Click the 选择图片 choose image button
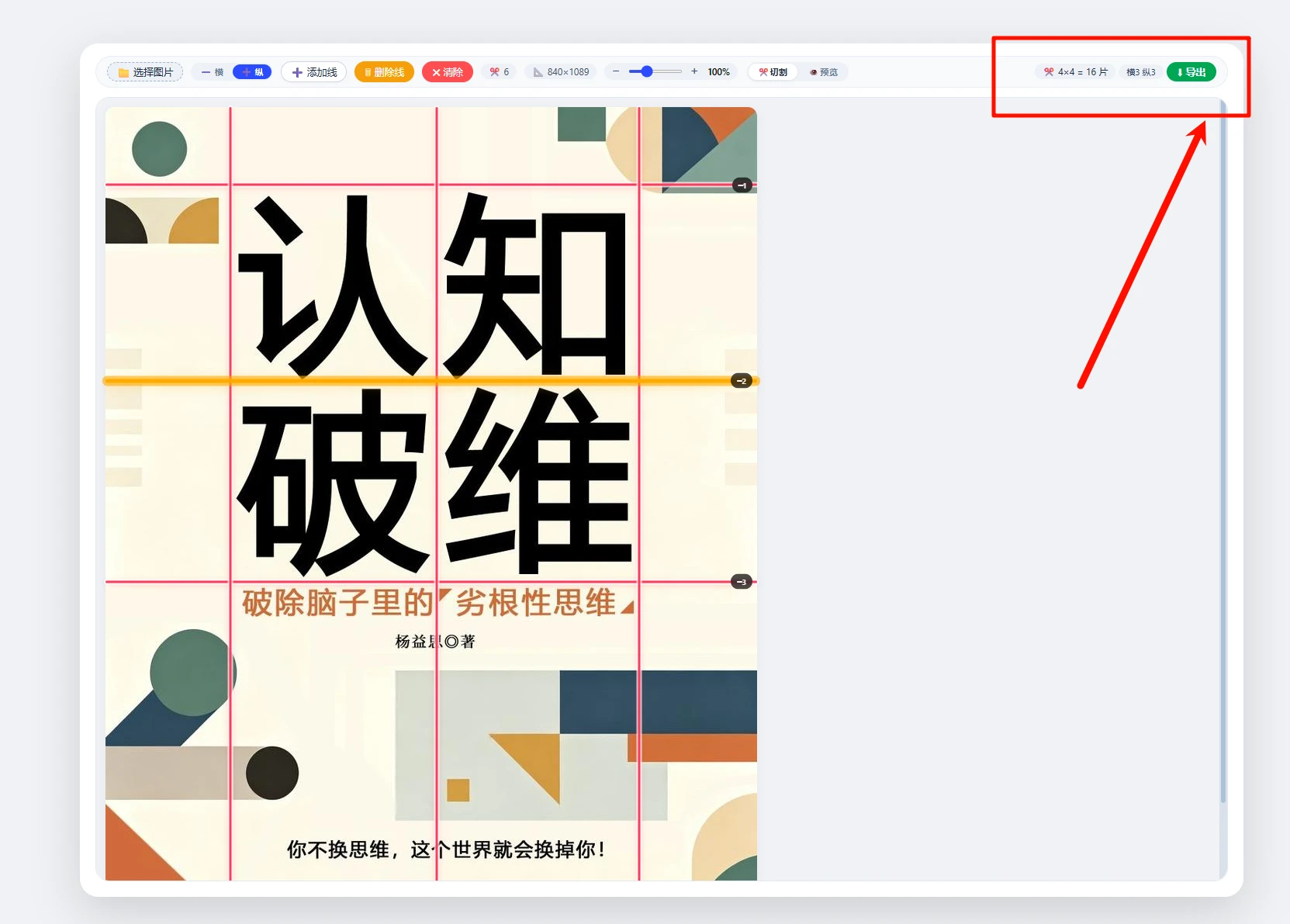Viewport: 1290px width, 924px height. point(145,72)
